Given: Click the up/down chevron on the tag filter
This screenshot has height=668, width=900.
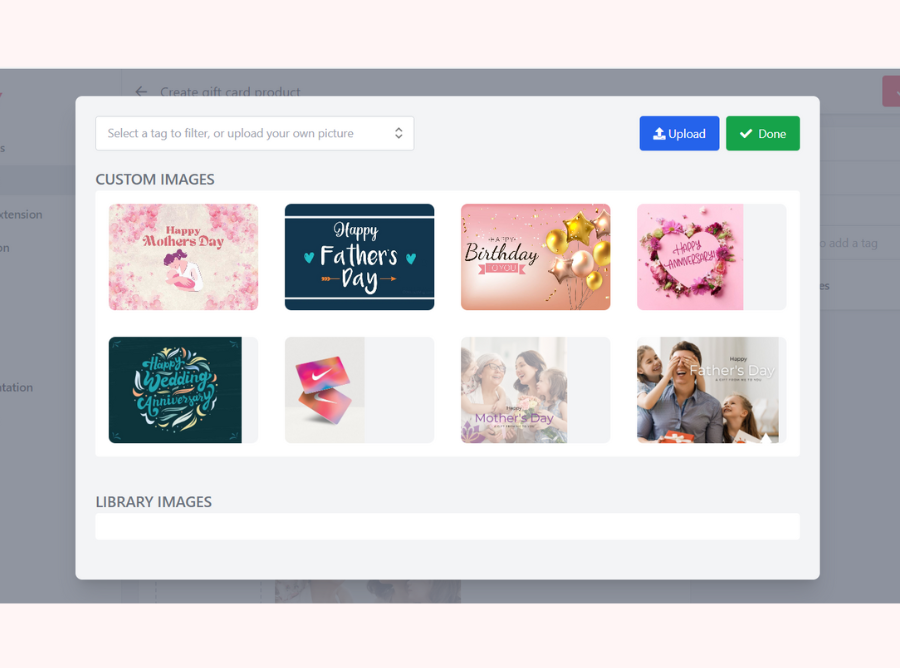Looking at the screenshot, I should pyautogui.click(x=401, y=133).
